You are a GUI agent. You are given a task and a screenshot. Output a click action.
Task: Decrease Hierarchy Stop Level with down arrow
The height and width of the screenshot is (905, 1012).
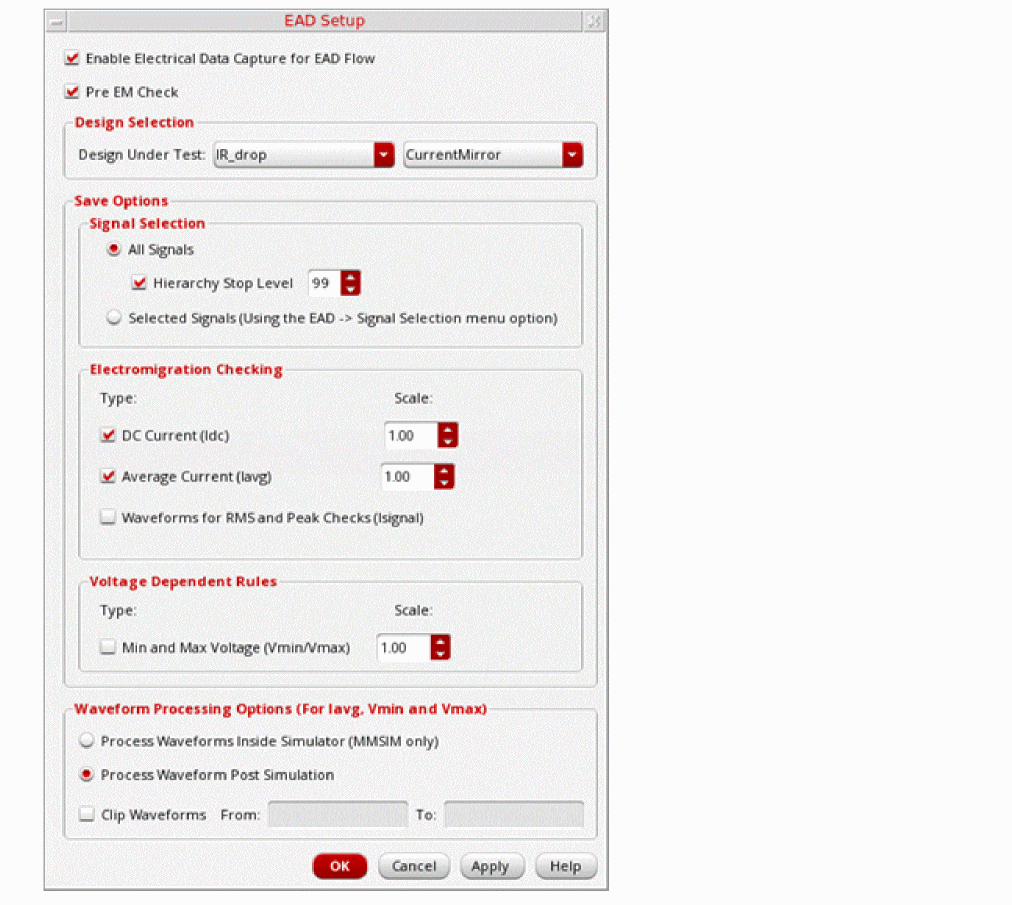pyautogui.click(x=350, y=289)
